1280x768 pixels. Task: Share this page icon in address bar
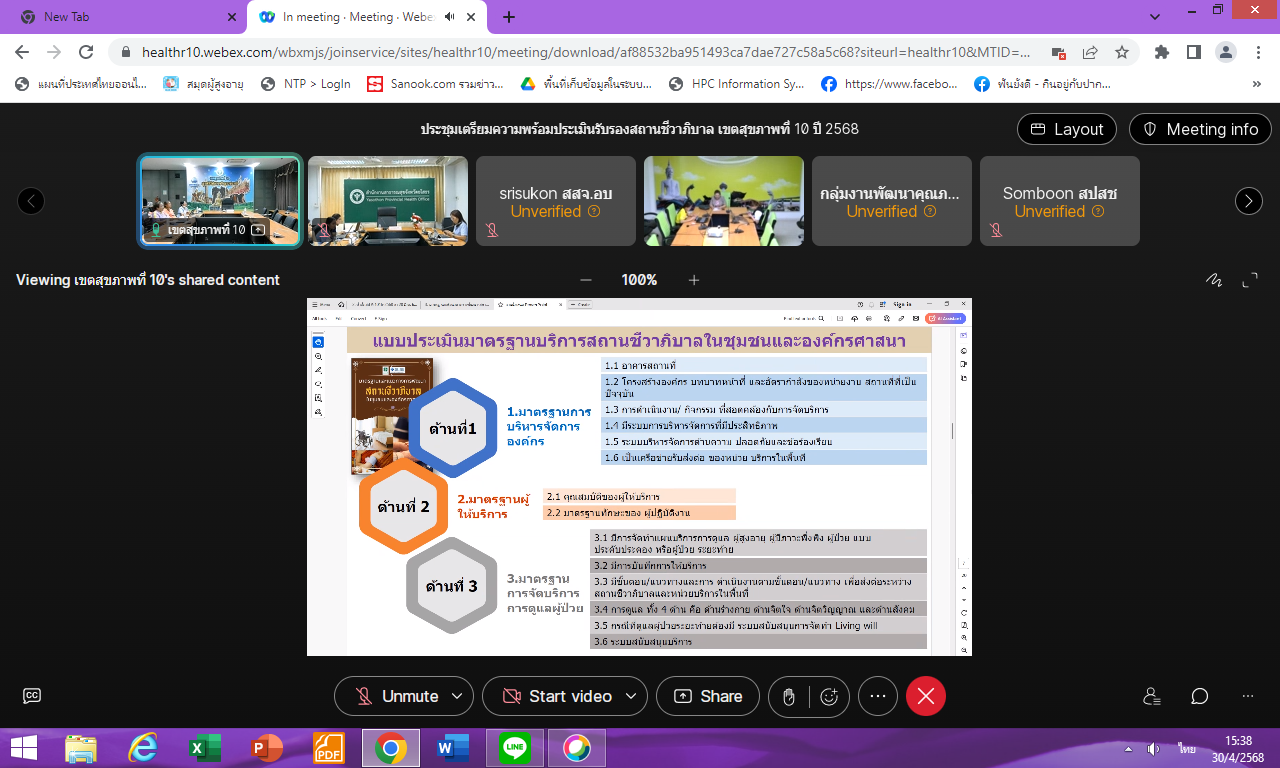(1090, 52)
